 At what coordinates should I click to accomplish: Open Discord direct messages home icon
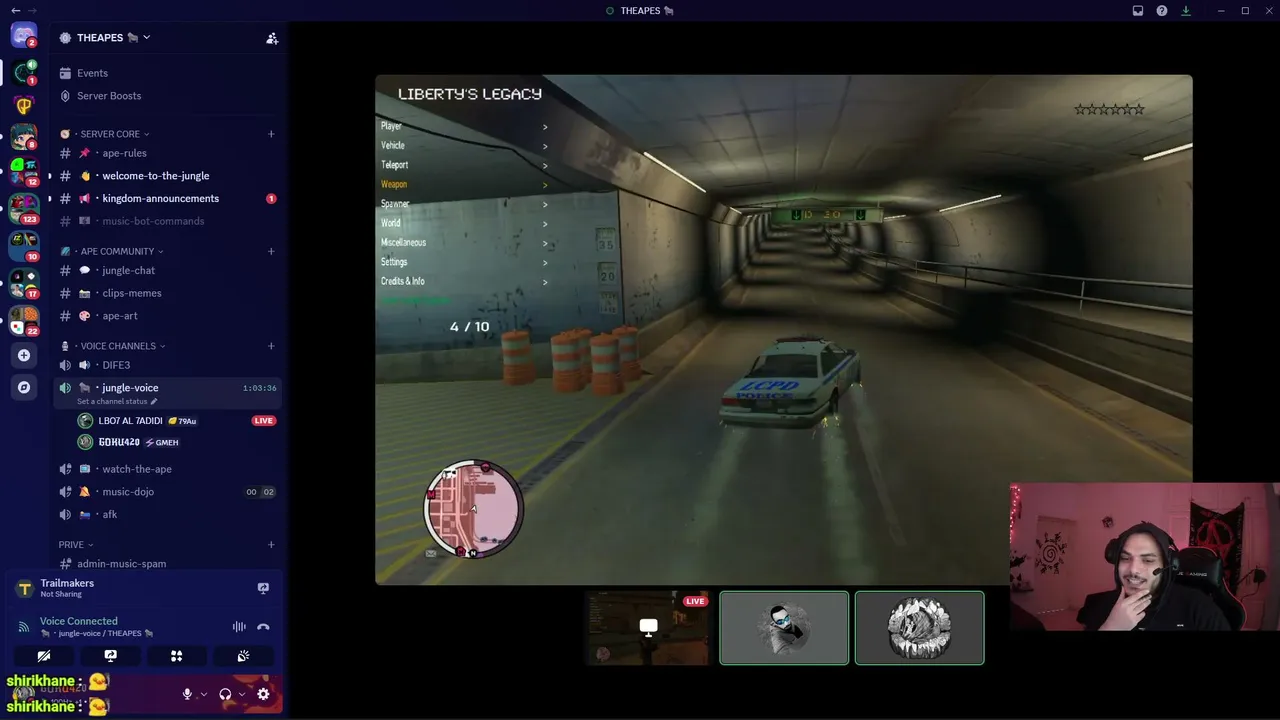(23, 36)
